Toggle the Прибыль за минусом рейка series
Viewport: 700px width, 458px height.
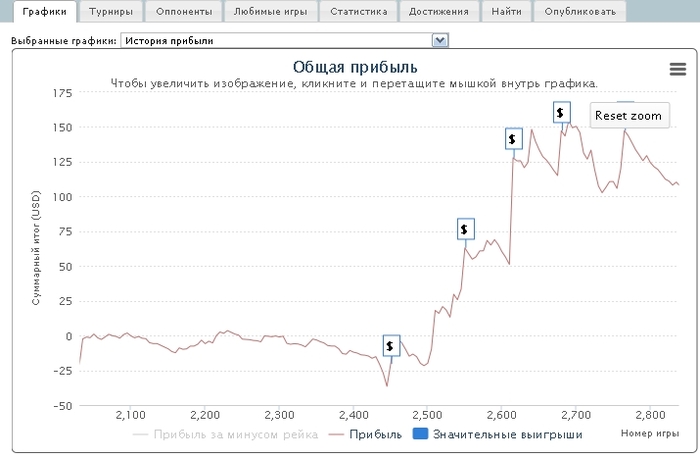click(225, 434)
